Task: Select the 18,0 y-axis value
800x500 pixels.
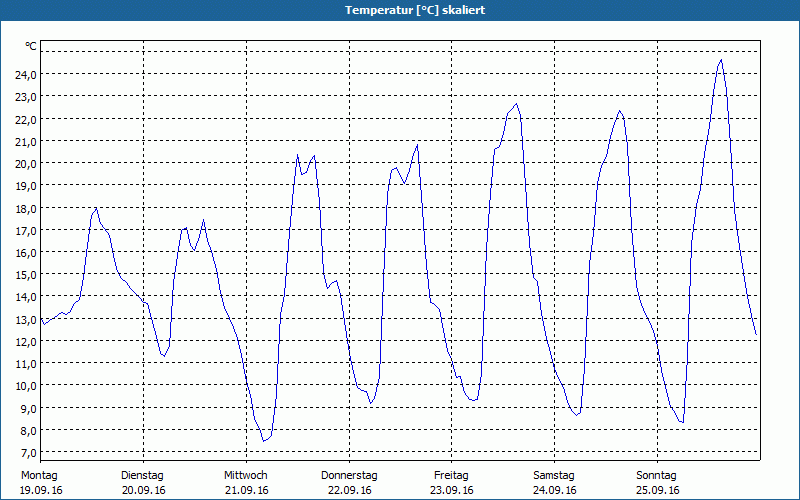Action: click(x=26, y=208)
